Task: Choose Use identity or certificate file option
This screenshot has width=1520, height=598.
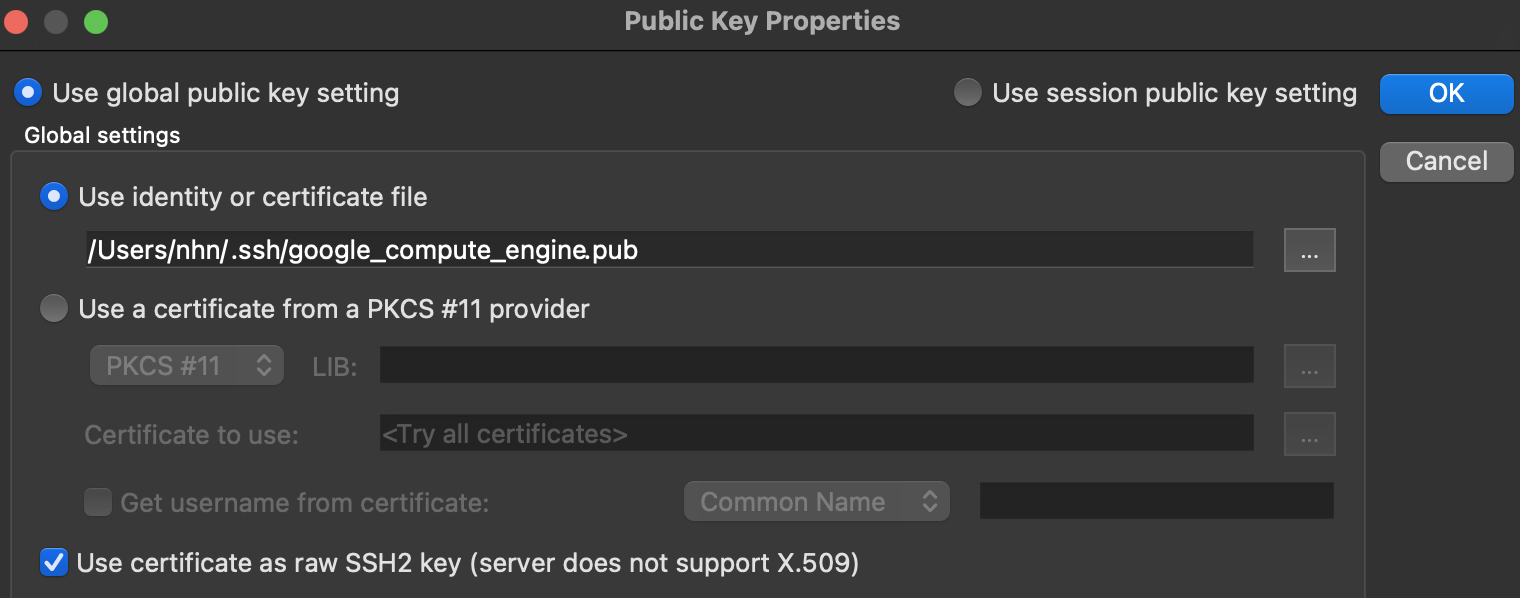Action: (53, 197)
